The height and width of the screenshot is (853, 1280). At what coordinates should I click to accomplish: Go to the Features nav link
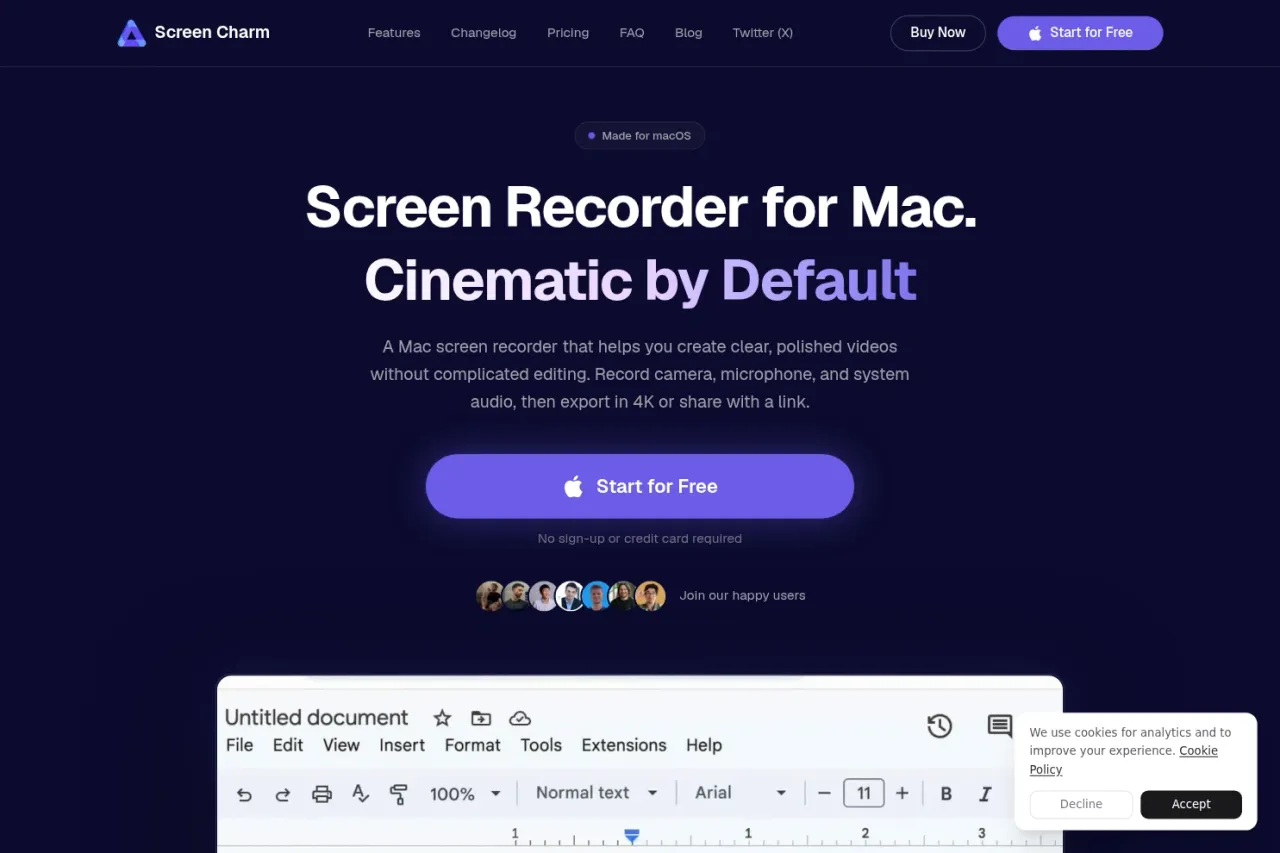394,33
